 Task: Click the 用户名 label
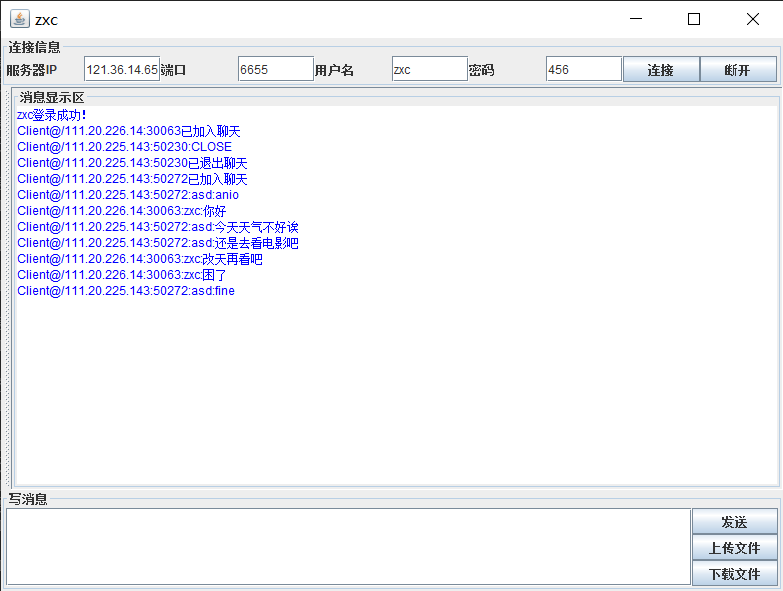click(334, 70)
